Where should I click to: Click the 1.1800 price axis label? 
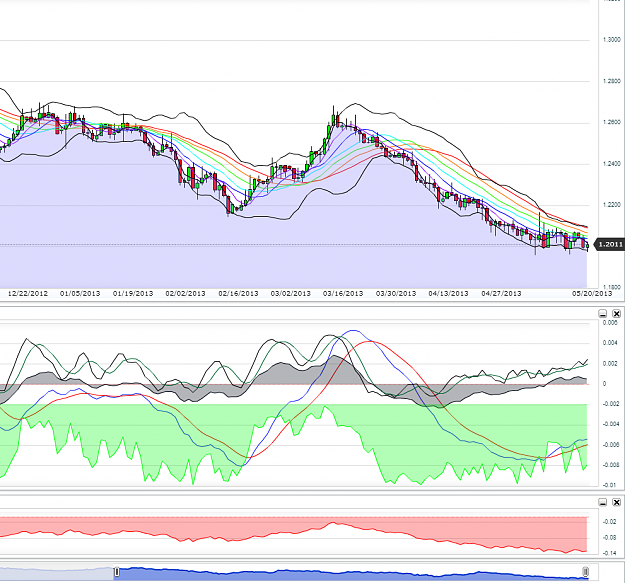coord(612,287)
